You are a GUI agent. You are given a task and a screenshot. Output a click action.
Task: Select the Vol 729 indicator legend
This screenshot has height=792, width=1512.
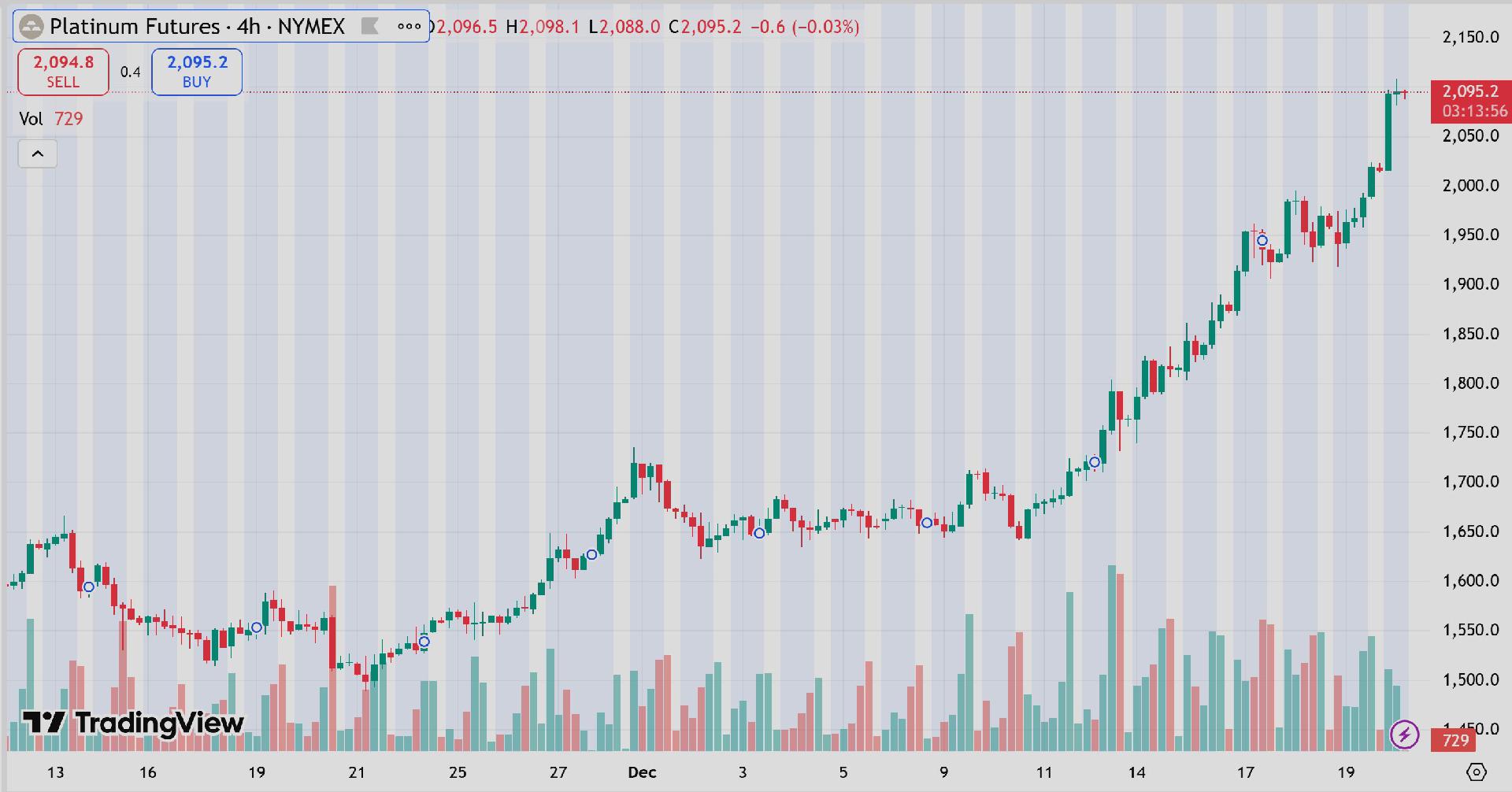point(51,119)
